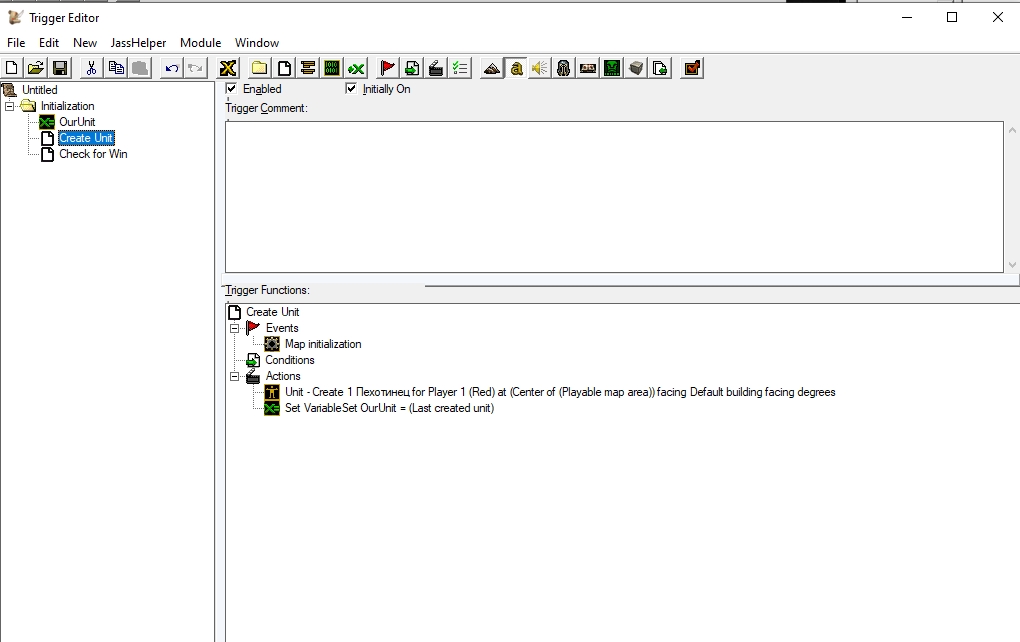Open the Sound Editor (speaker icon)
Image resolution: width=1020 pixels, height=642 pixels.
click(540, 68)
